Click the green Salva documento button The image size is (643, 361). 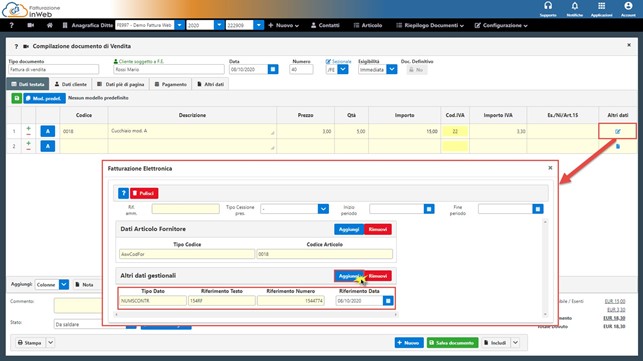tap(452, 343)
